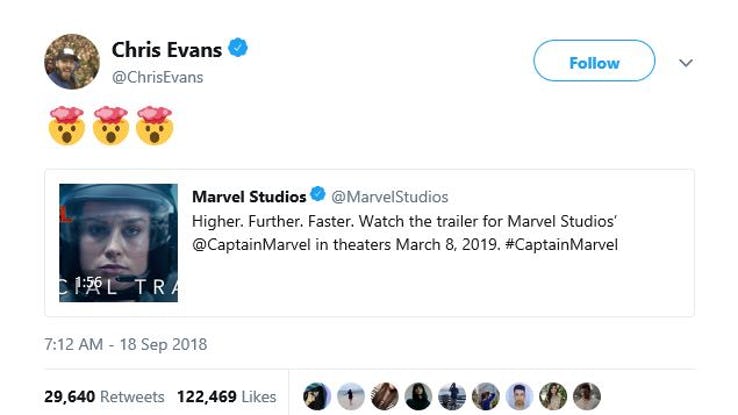The width and height of the screenshot is (738, 415).
Task: Expand tweet options chevron menu
Action: (x=686, y=63)
